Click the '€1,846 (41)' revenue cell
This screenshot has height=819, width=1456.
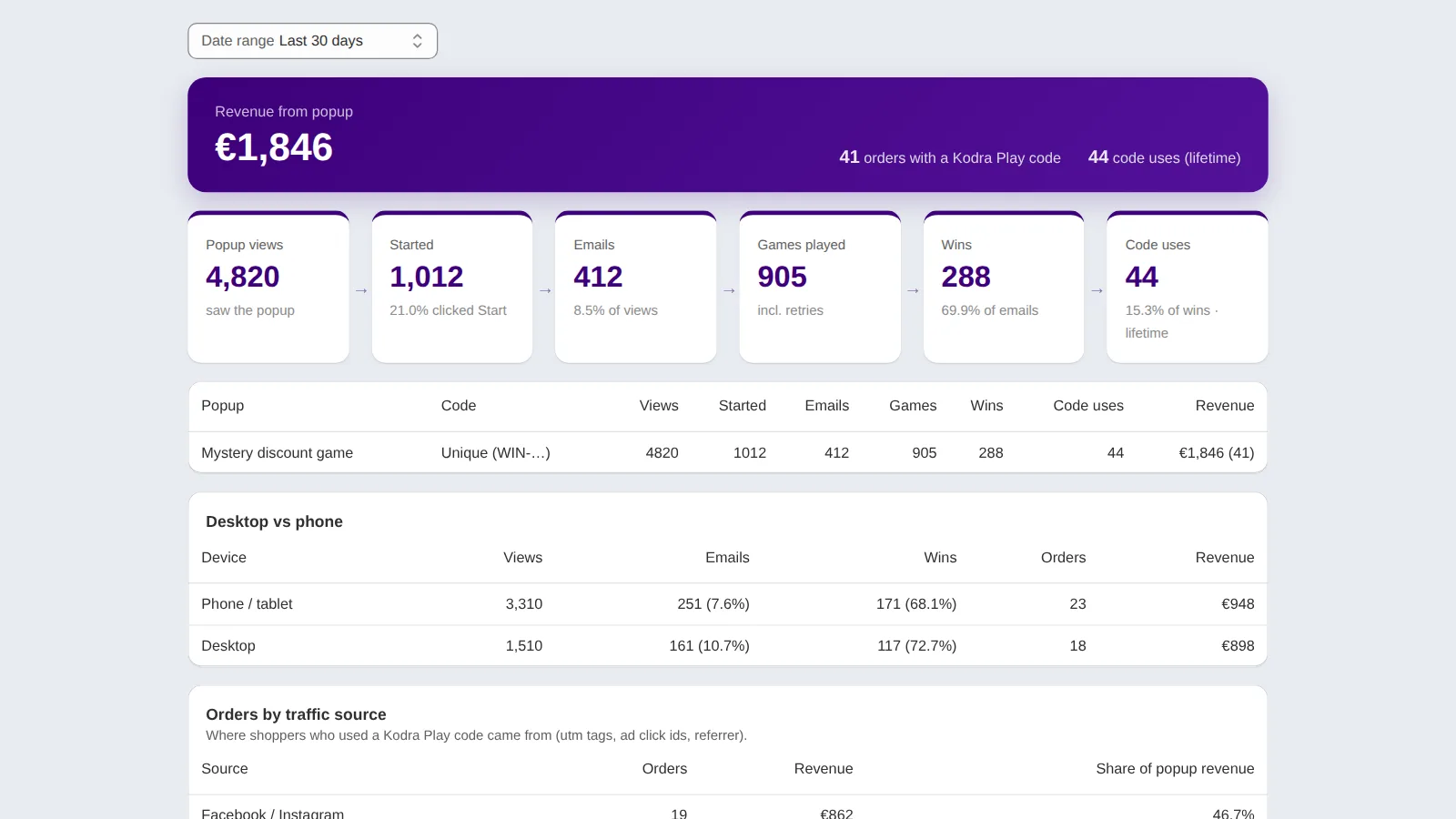point(1217,452)
